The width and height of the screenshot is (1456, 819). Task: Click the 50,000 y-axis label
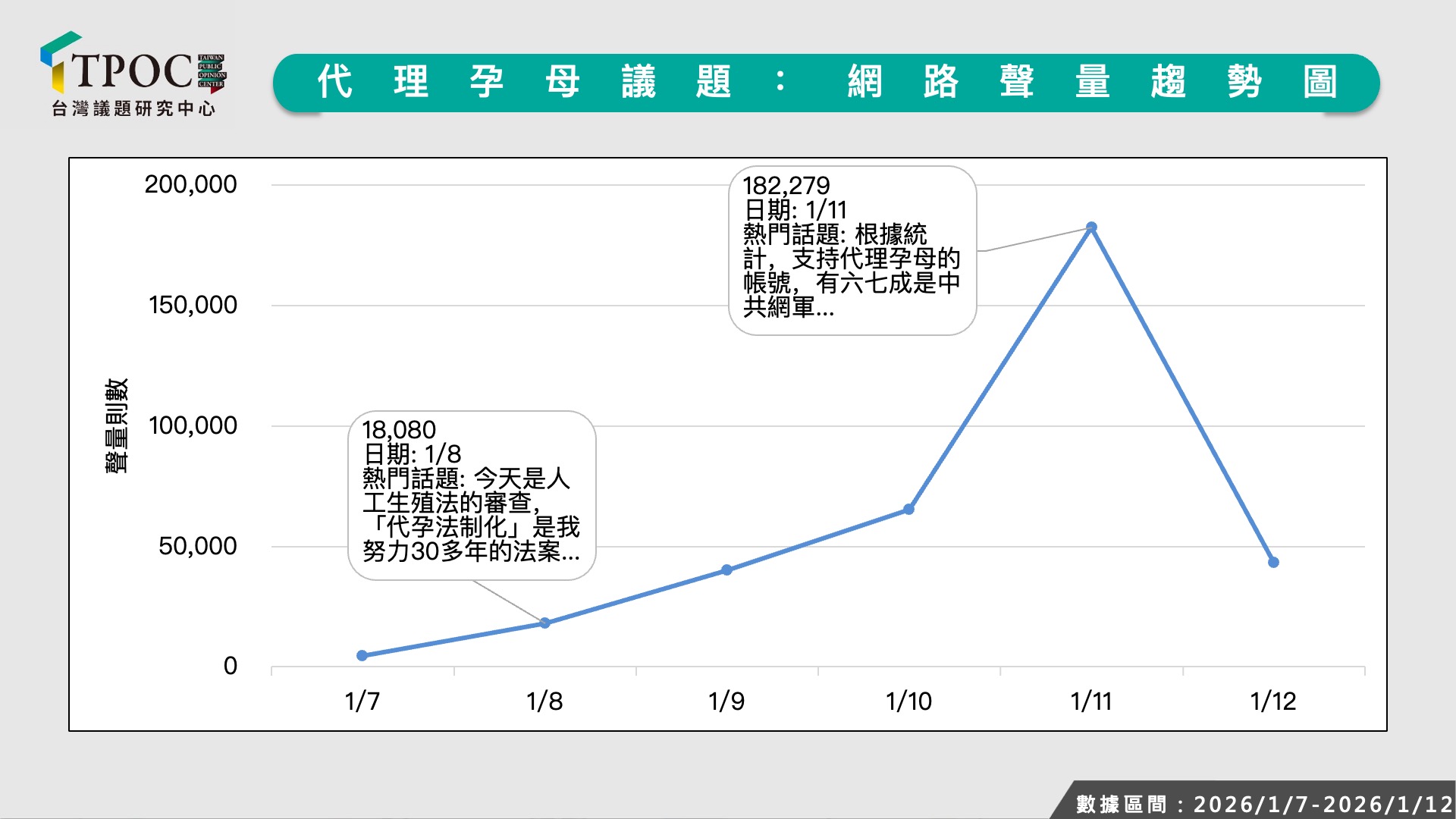[x=197, y=546]
